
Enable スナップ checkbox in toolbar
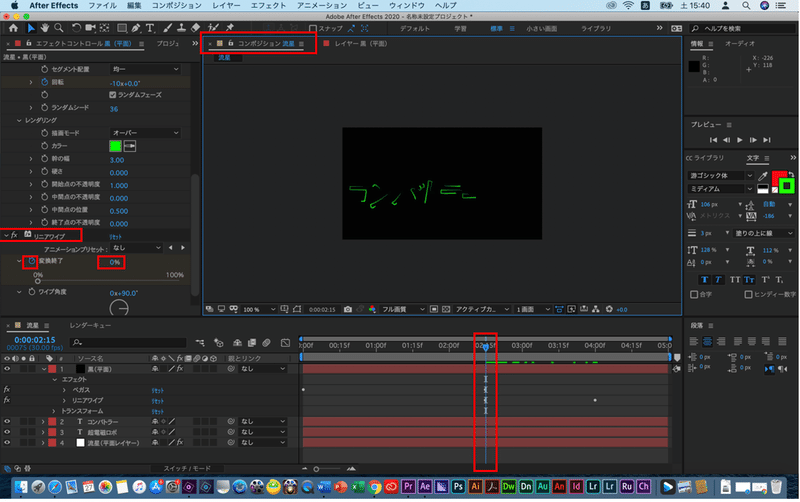coord(313,29)
